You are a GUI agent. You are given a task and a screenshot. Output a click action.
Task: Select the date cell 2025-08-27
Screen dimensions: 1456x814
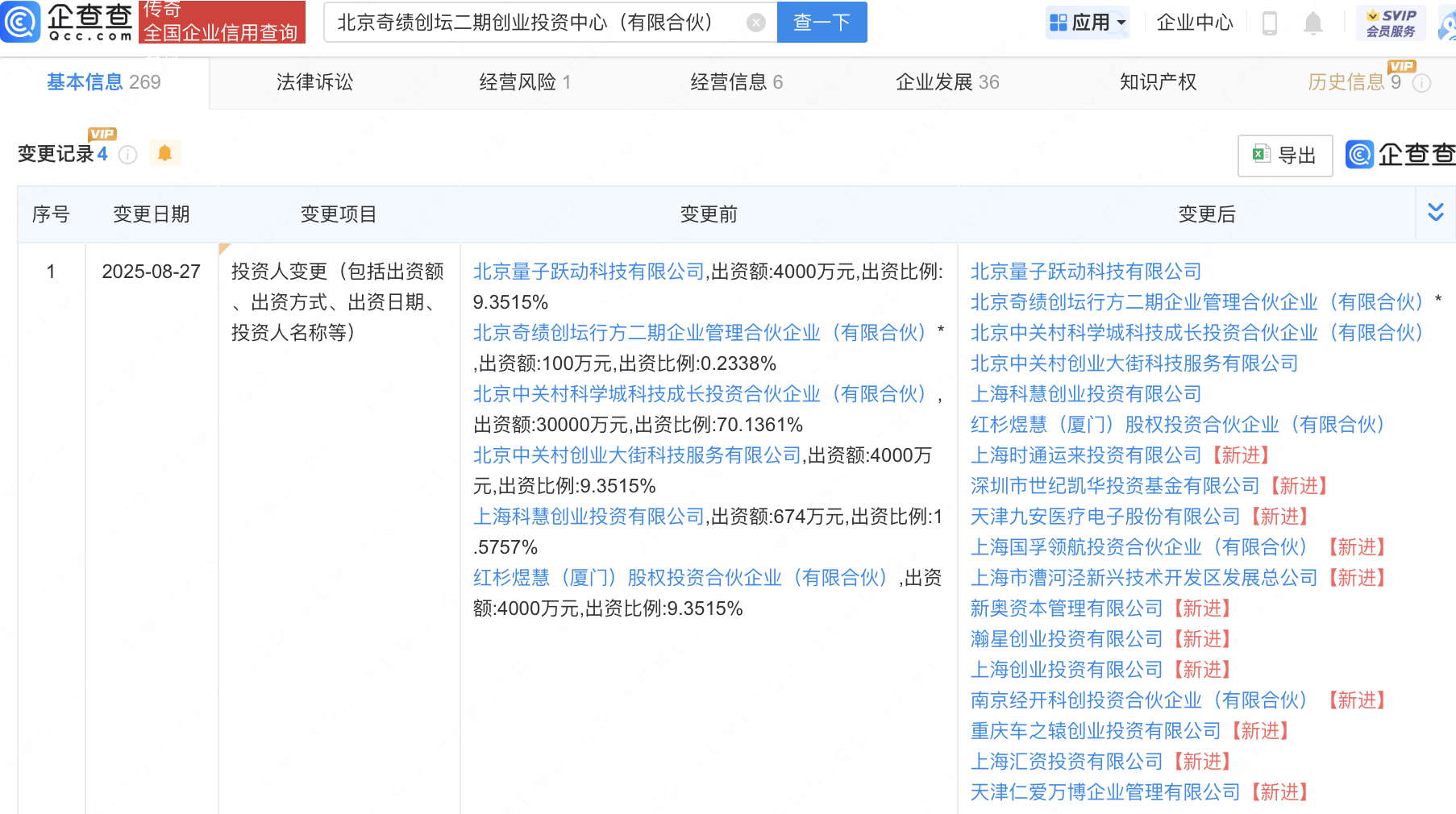[x=151, y=272]
